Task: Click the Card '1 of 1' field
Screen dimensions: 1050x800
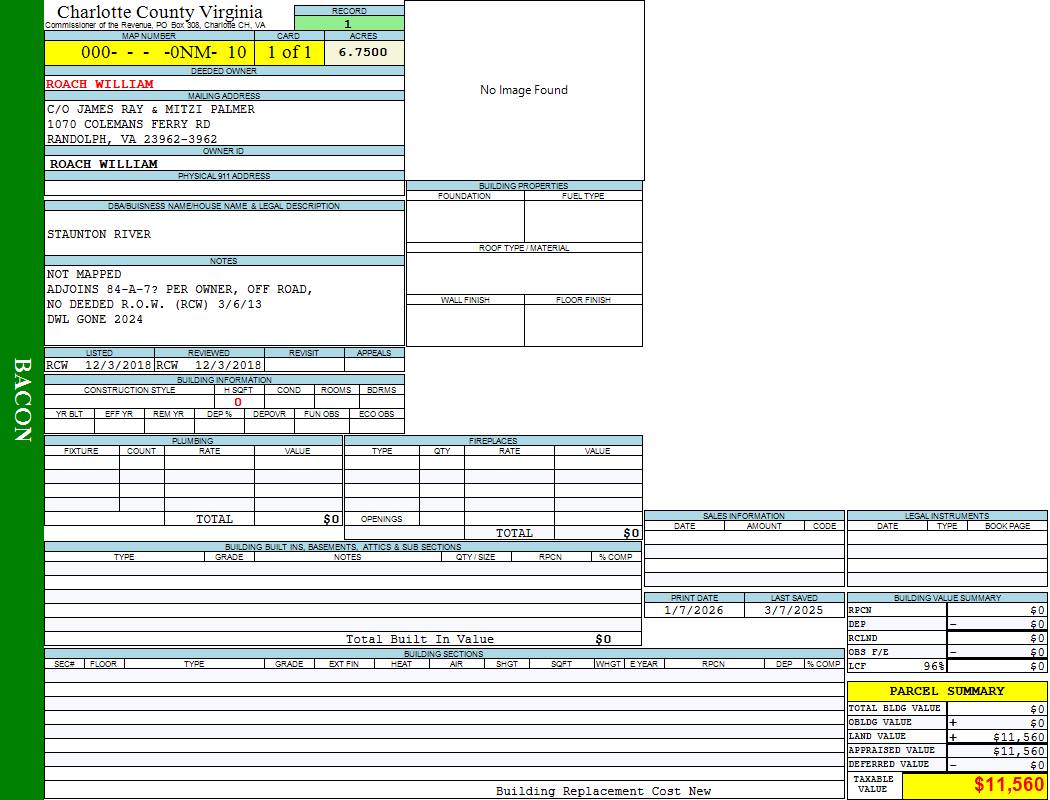Action: (289, 53)
